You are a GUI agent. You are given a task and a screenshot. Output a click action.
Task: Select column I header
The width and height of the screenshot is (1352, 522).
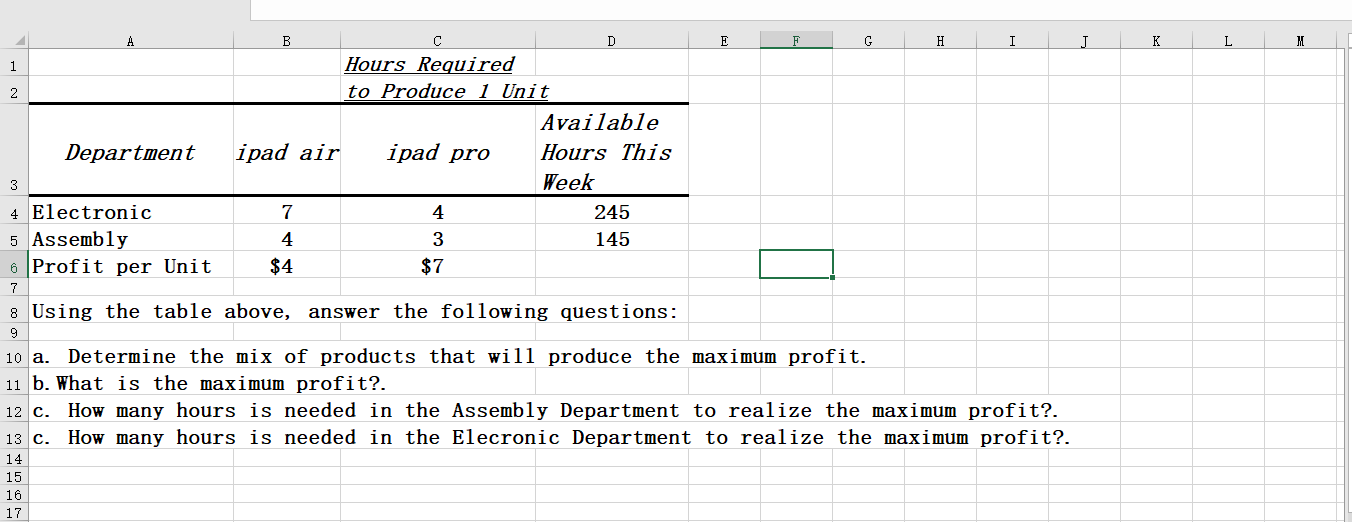point(1012,41)
